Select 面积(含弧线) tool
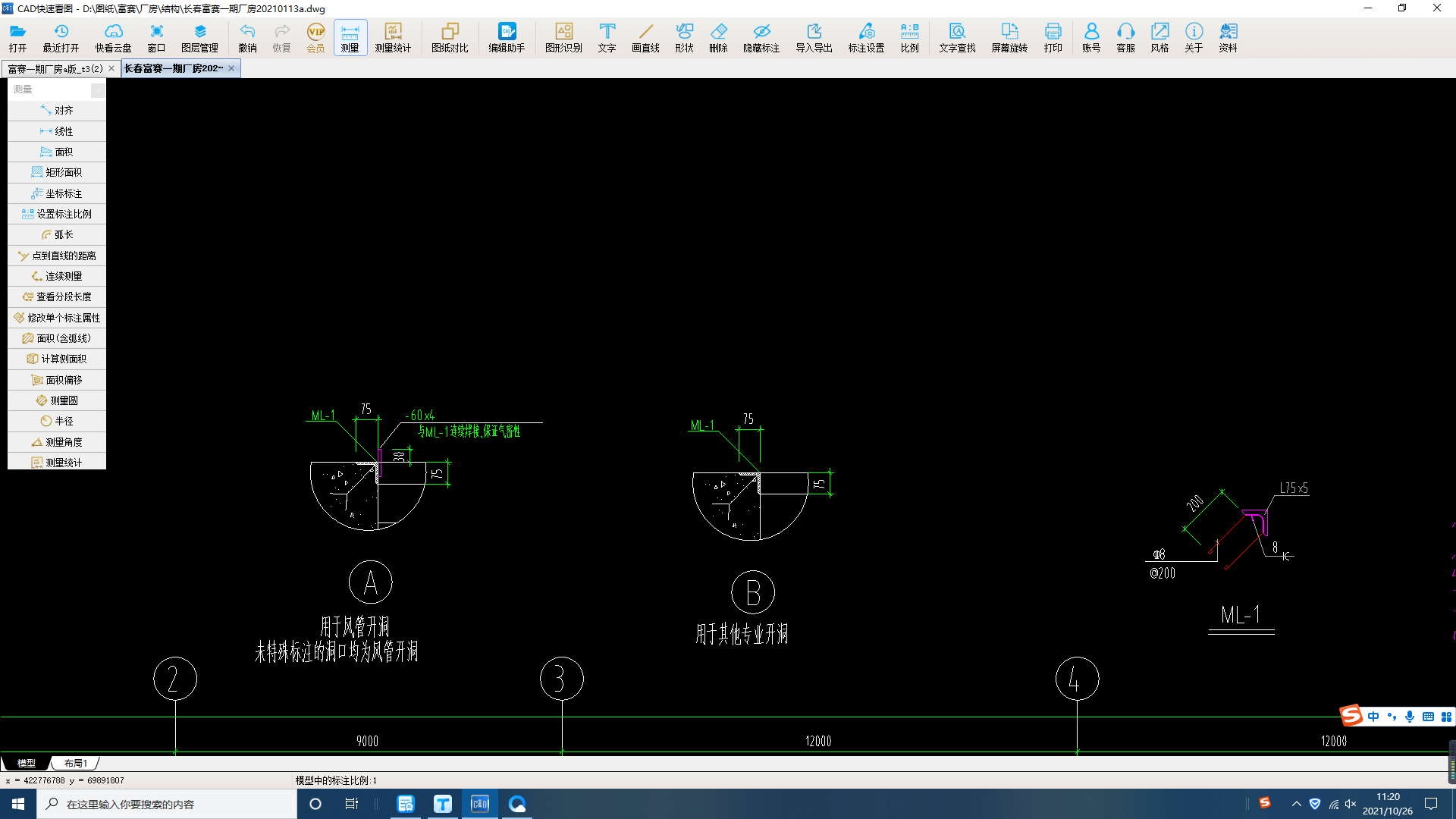The image size is (1456, 819). tap(57, 338)
